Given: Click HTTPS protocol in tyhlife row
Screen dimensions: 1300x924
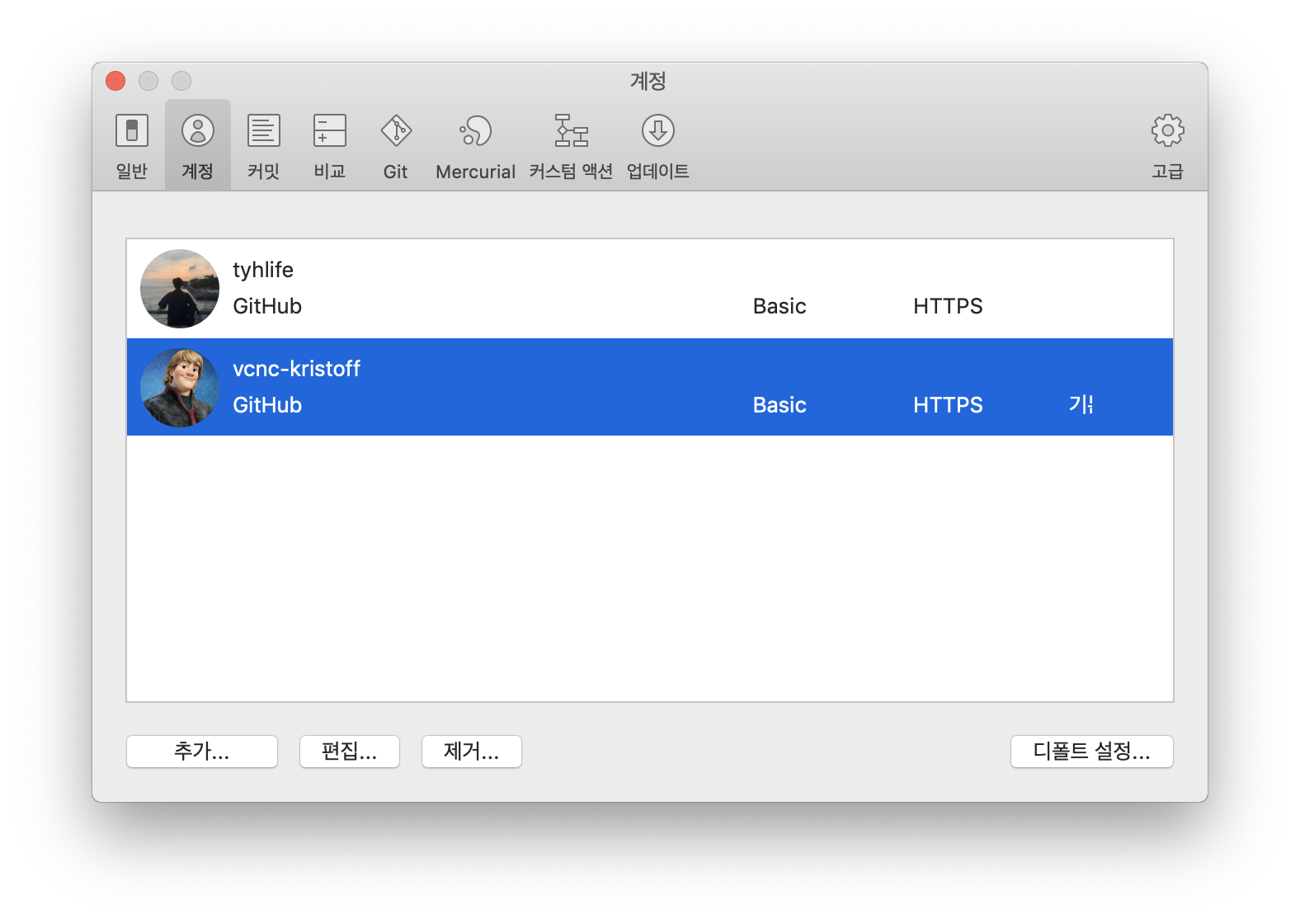Looking at the screenshot, I should (948, 306).
